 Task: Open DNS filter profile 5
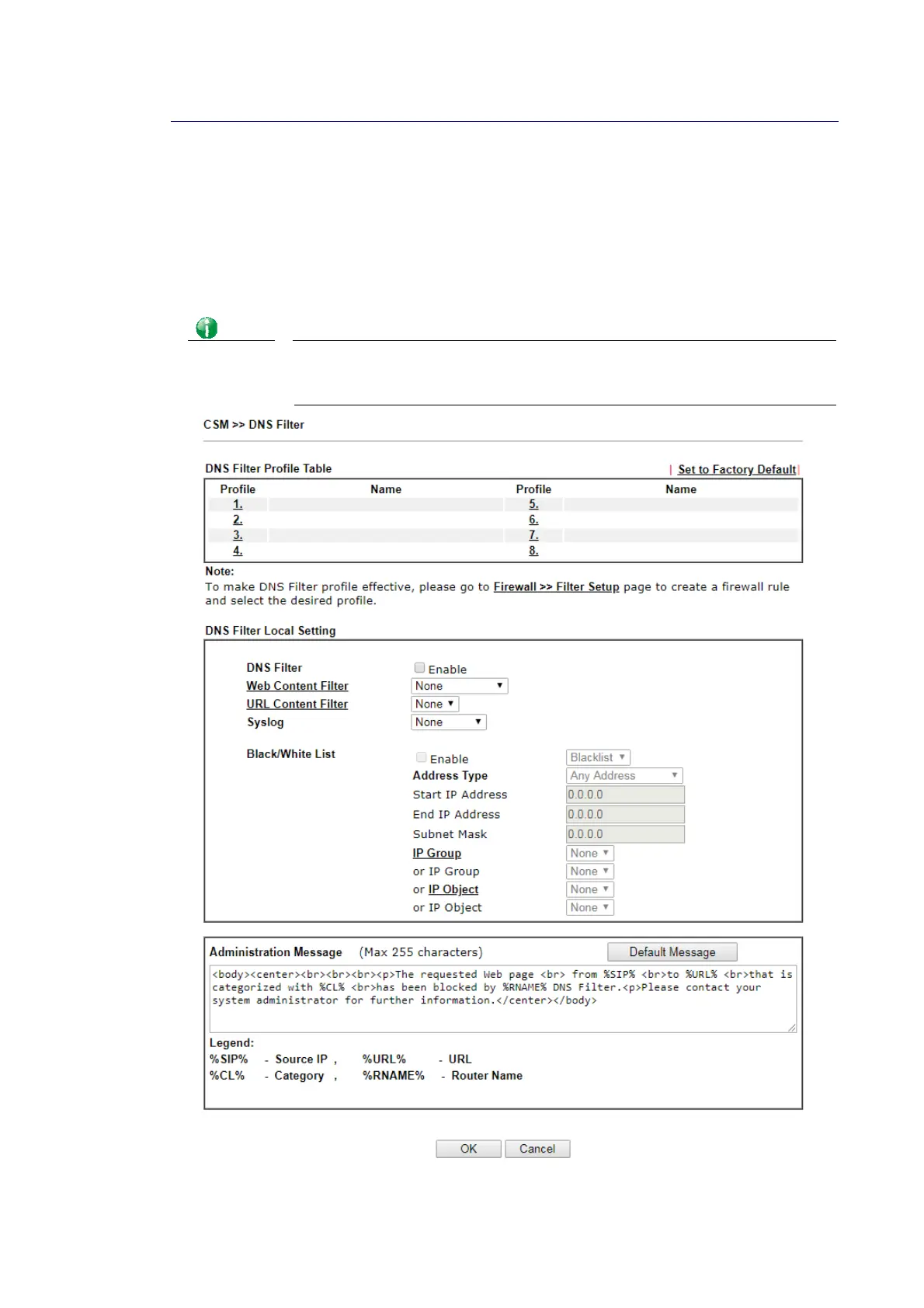coord(533,504)
